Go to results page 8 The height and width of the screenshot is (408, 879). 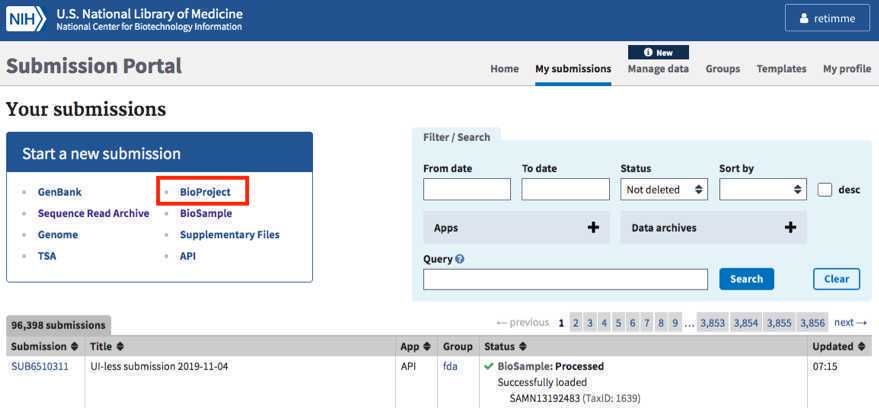pyautogui.click(x=661, y=323)
